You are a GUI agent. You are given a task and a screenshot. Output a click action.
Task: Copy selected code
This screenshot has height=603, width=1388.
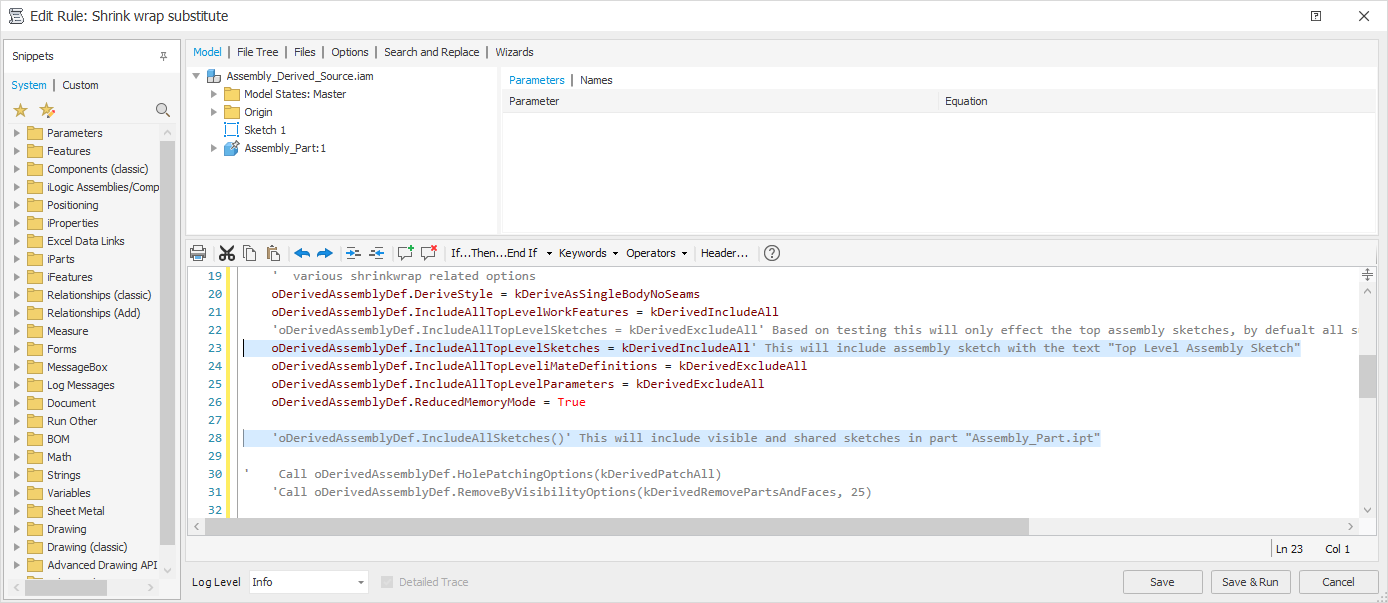[x=250, y=253]
